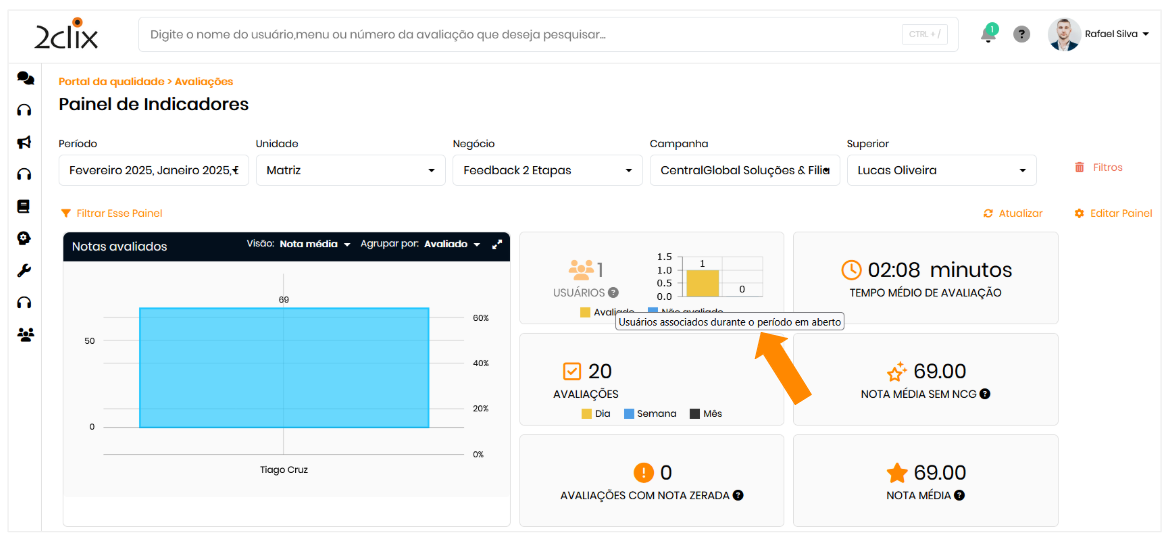
Task: Click Editar Painel link
Action: 1113,214
